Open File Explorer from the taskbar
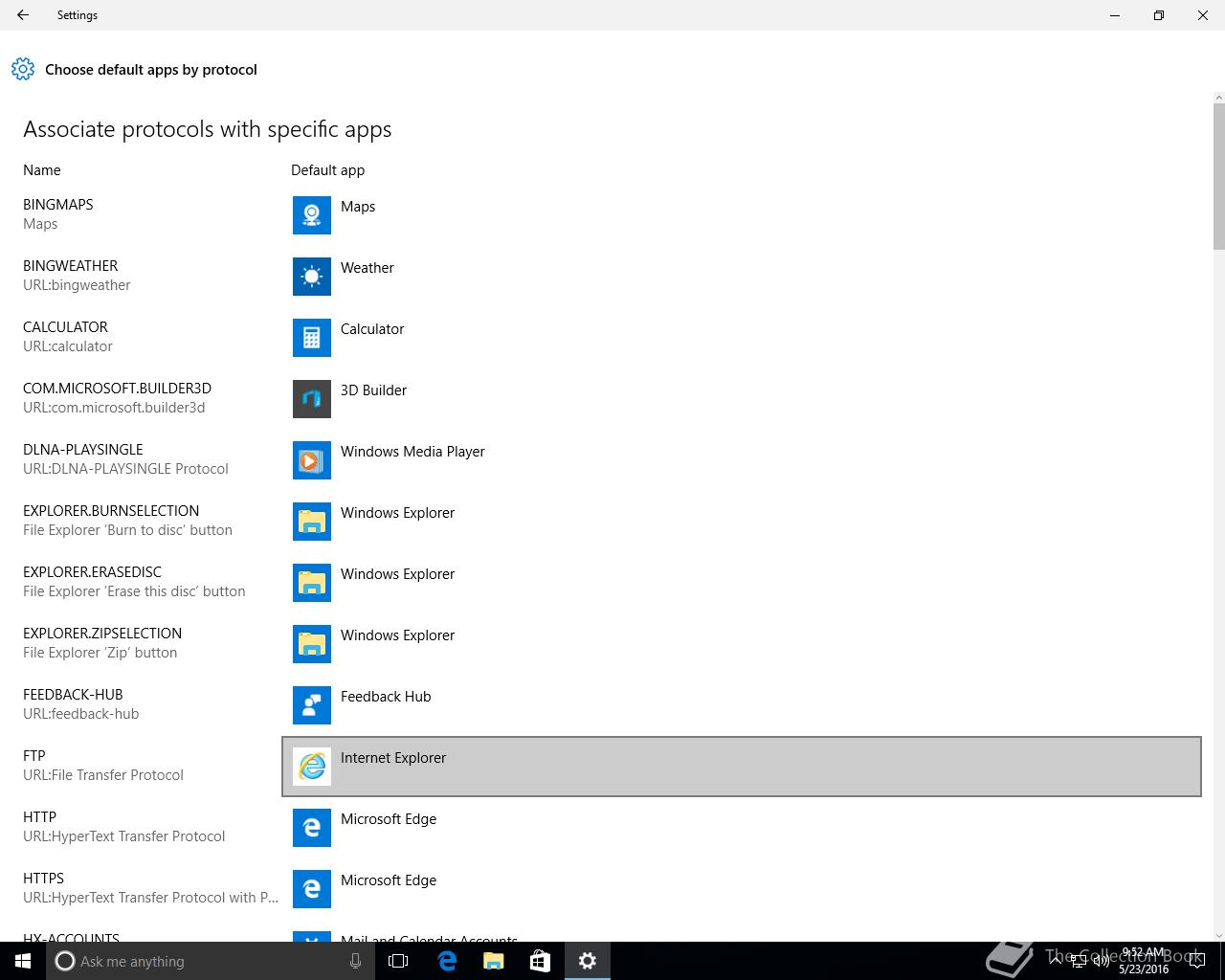1225x980 pixels. [493, 961]
